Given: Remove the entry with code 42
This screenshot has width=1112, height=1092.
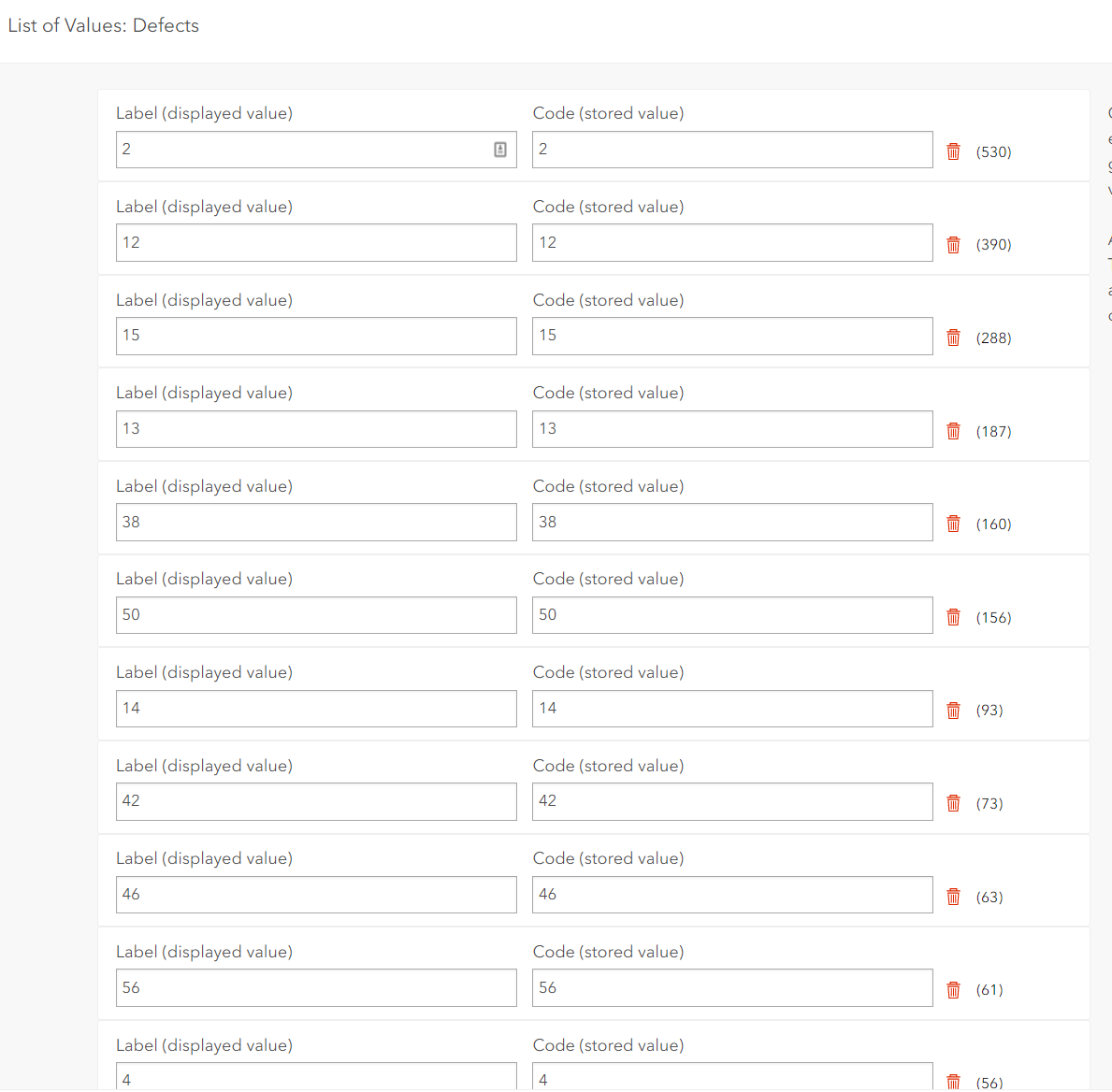Looking at the screenshot, I should 953,802.
